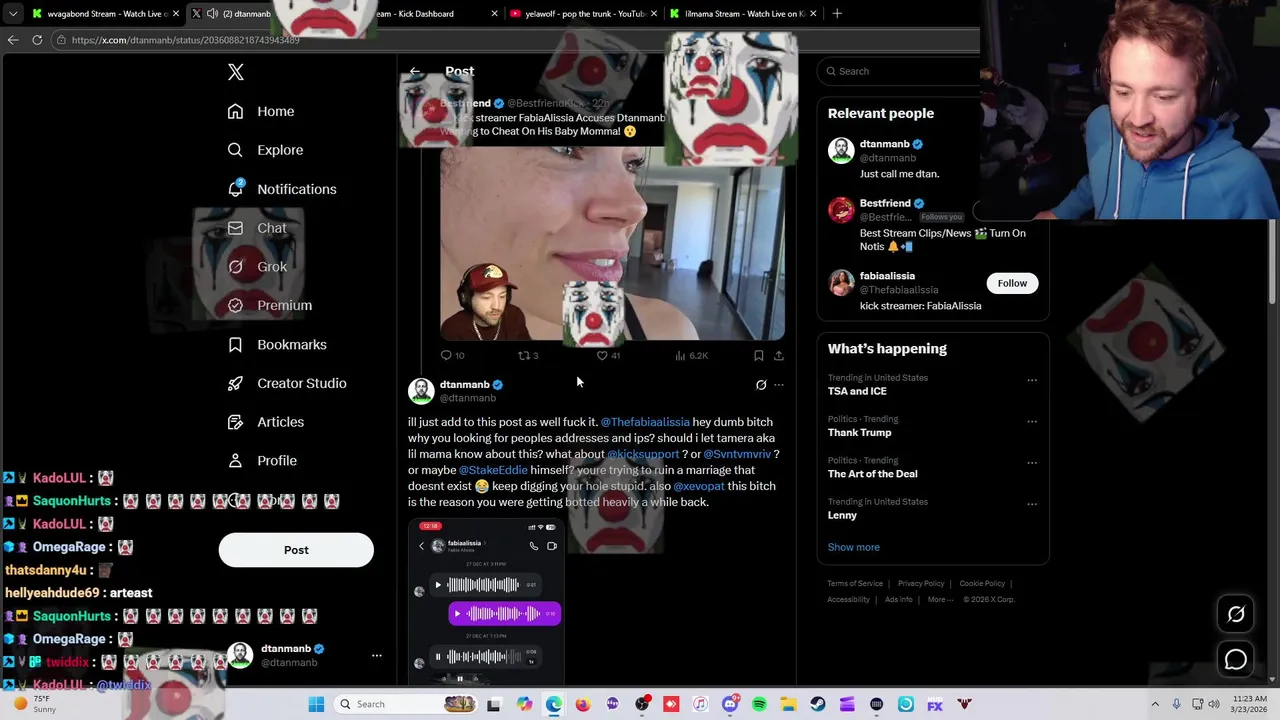Follow fabiaalissia in Relevant people
The height and width of the screenshot is (720, 1280).
[1012, 283]
